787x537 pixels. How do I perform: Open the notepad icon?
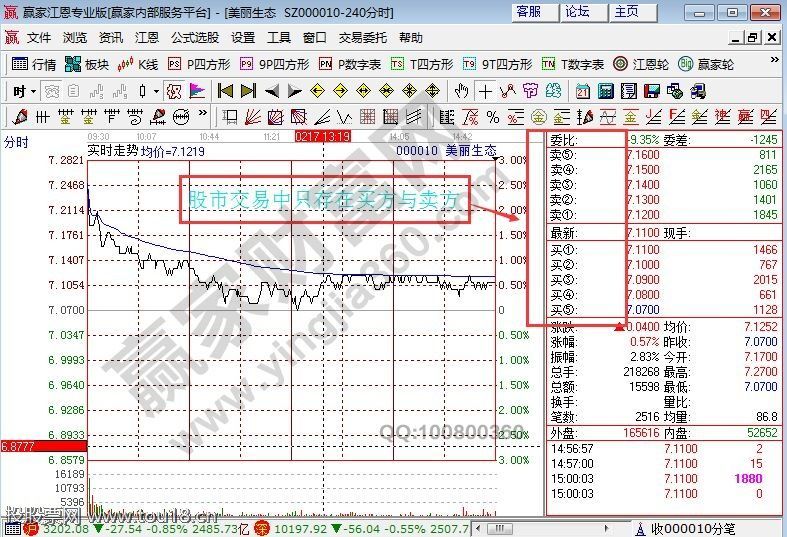click(x=629, y=91)
